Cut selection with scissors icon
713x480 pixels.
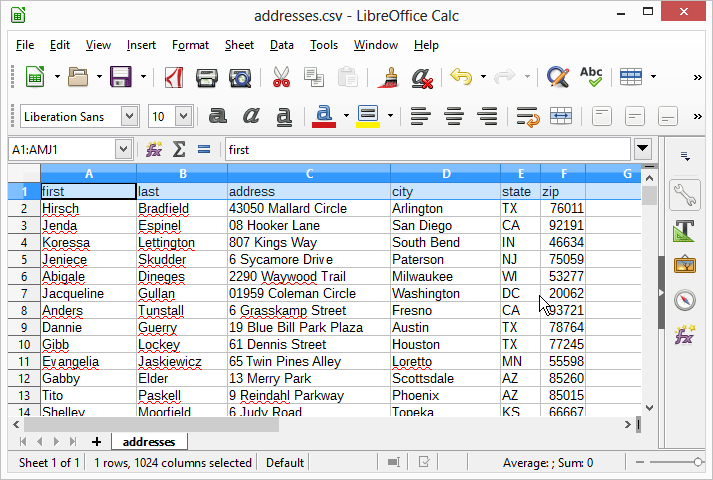[x=281, y=77]
